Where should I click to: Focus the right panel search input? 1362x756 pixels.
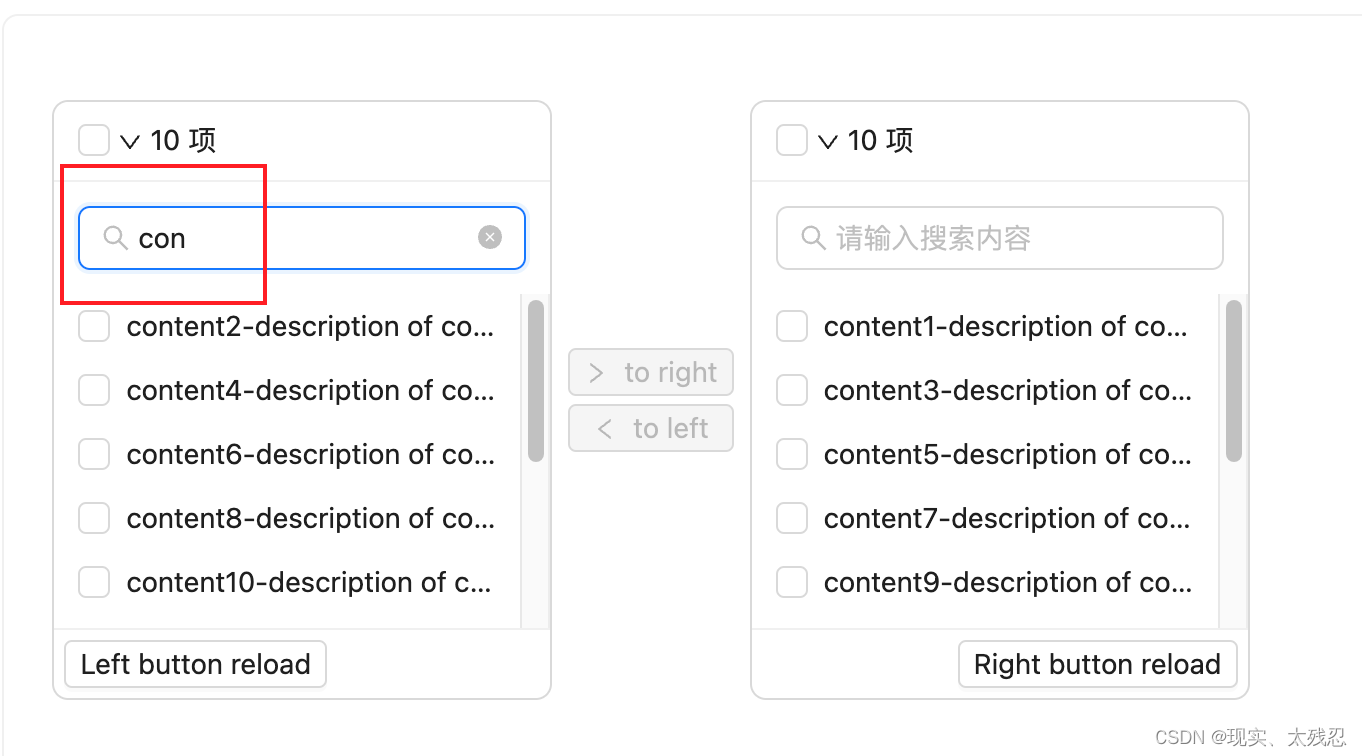coord(1000,238)
